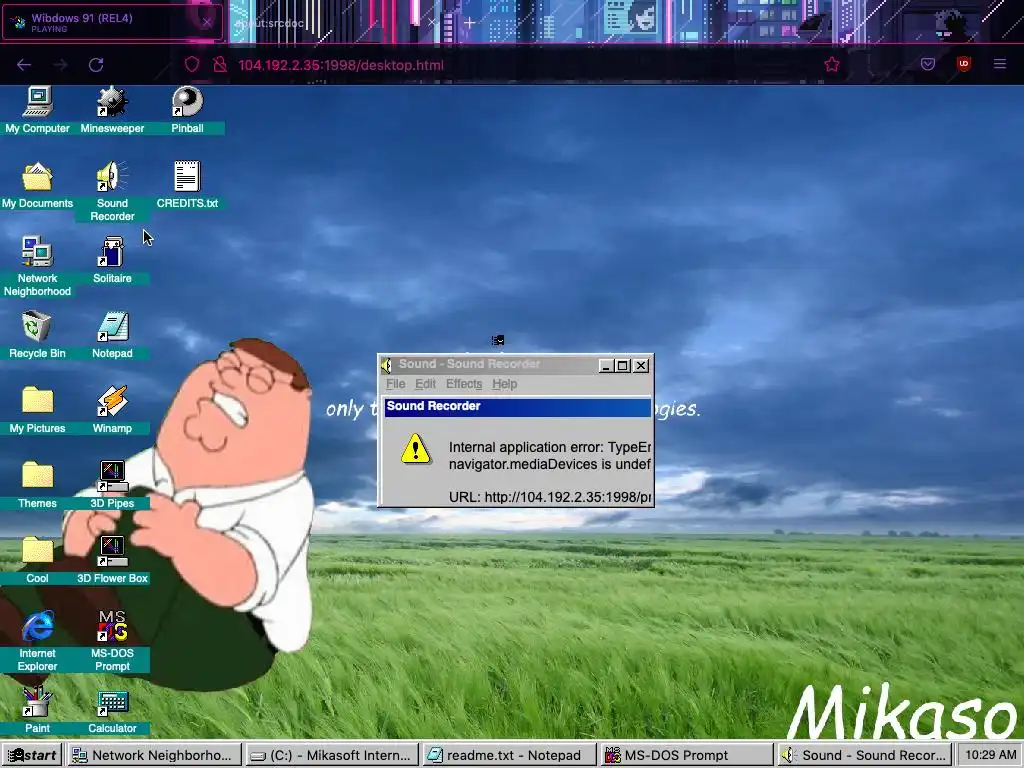The image size is (1024, 768).
Task: Open a new browser tab with plus button
Action: [470, 23]
